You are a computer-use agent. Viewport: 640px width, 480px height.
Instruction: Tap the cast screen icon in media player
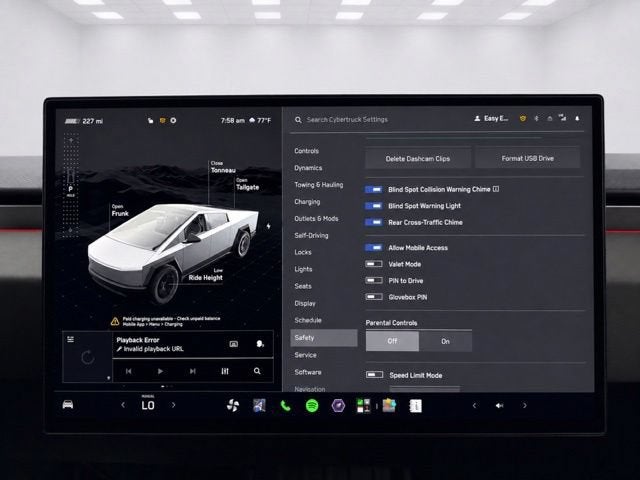[233, 344]
